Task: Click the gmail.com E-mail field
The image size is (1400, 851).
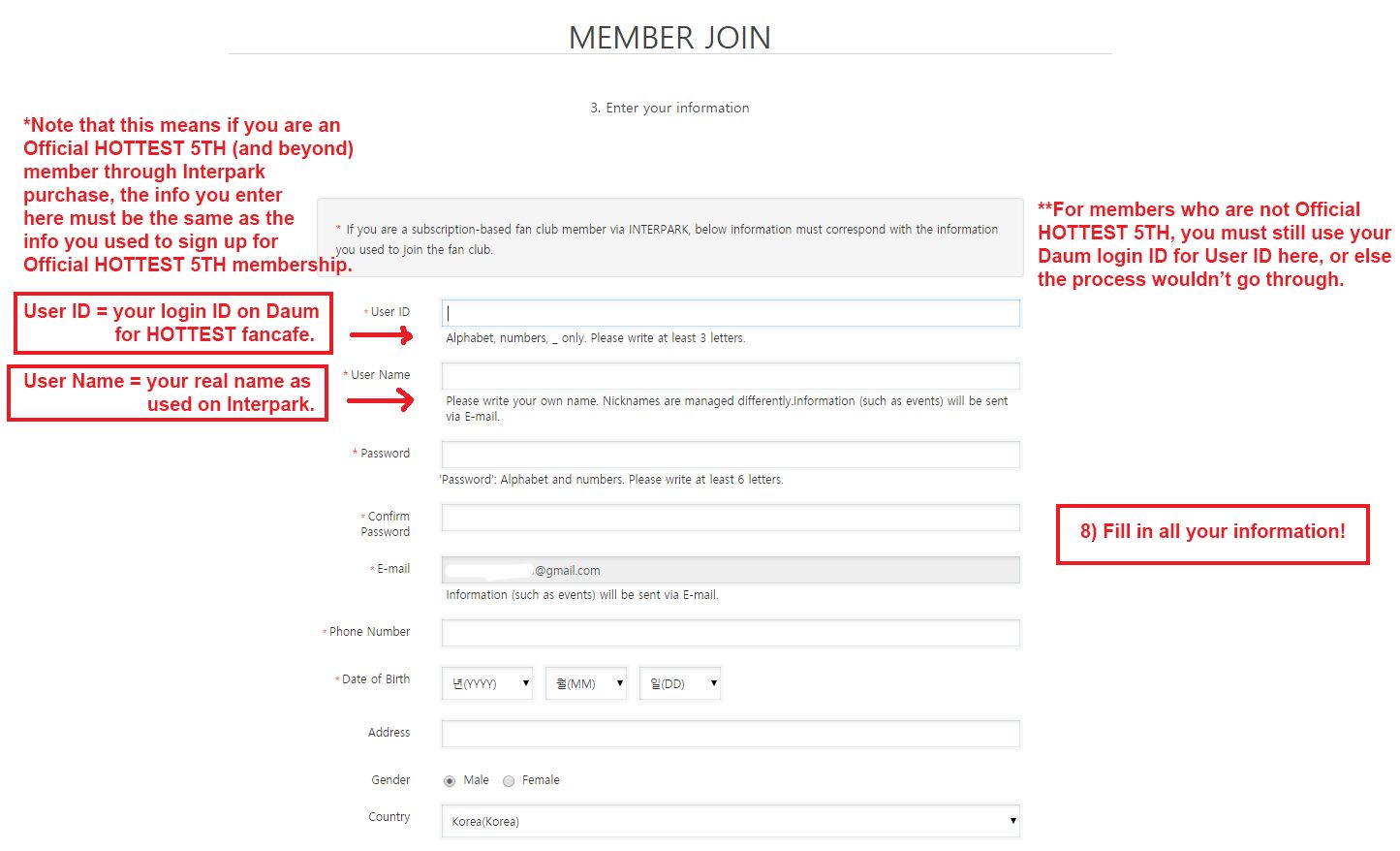Action: tap(731, 570)
